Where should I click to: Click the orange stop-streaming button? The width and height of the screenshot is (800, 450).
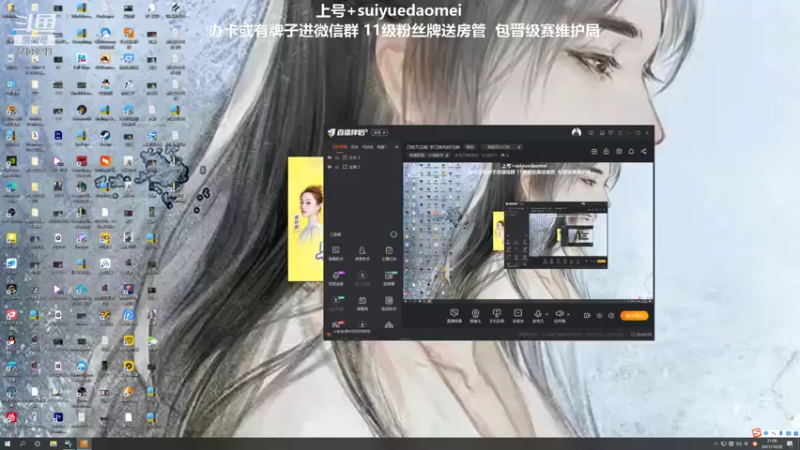click(x=634, y=316)
